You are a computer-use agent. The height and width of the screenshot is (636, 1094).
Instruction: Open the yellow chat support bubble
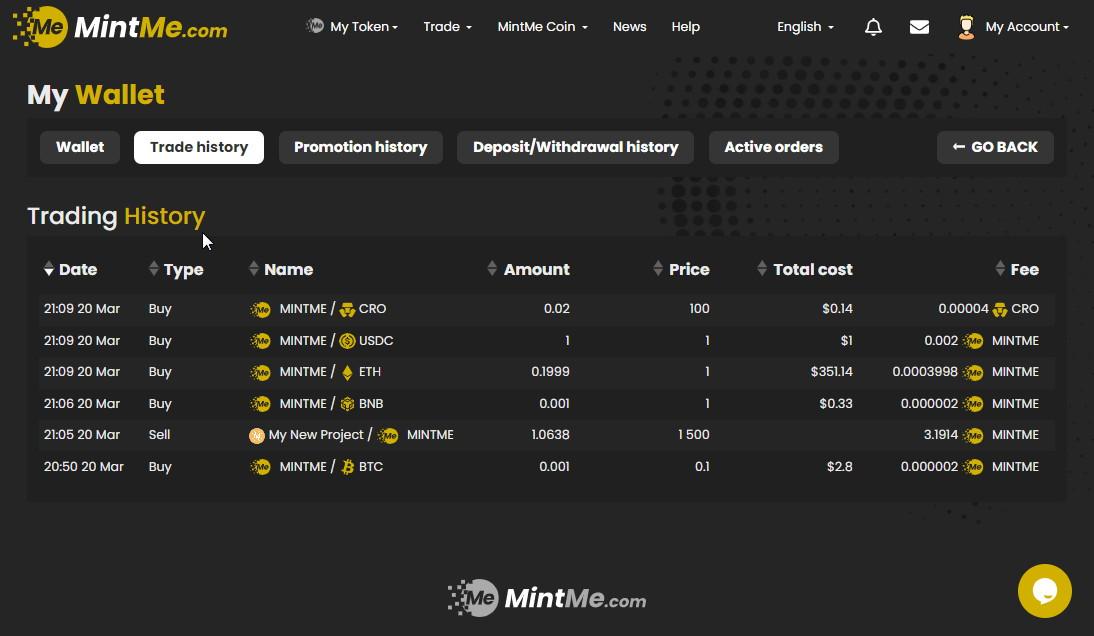tap(1044, 590)
